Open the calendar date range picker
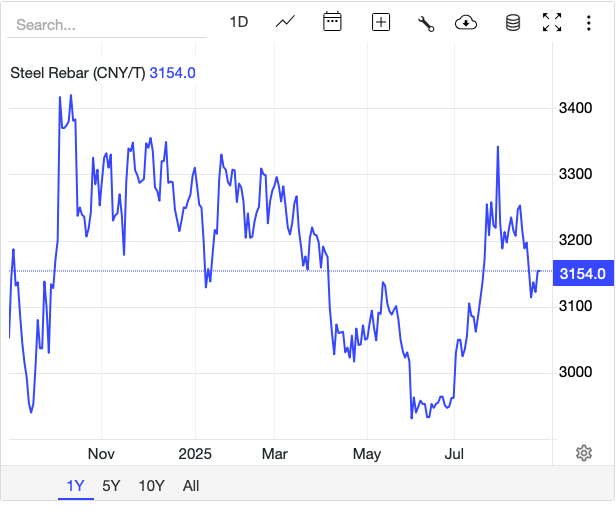This screenshot has height=515, width=616. coord(333,22)
